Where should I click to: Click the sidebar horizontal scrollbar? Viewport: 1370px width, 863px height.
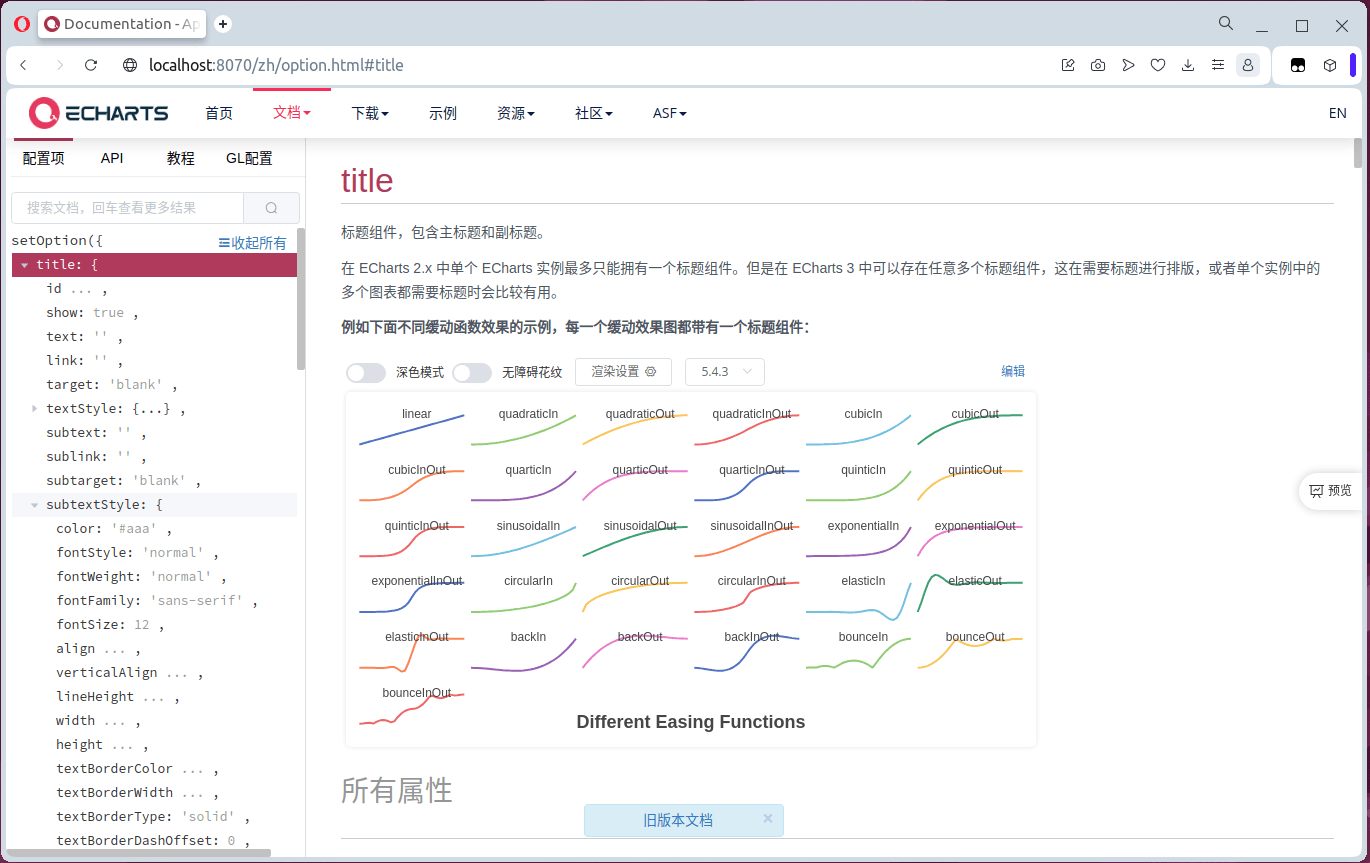[140, 853]
